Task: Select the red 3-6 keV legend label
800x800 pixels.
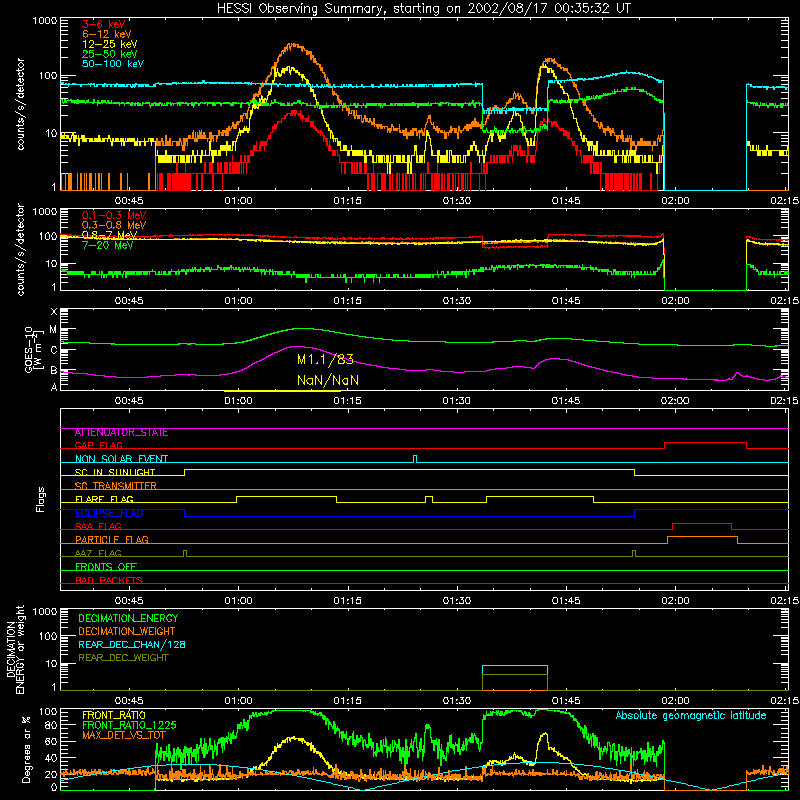Action: 104,24
